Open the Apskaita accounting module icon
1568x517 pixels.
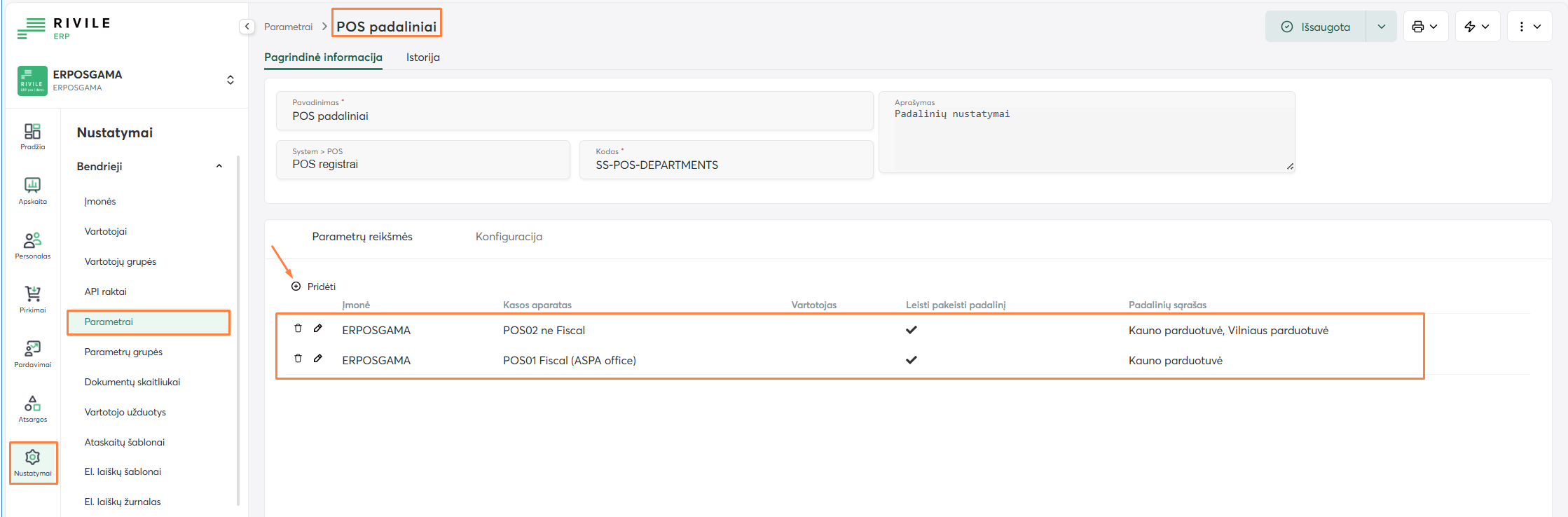tap(32, 191)
